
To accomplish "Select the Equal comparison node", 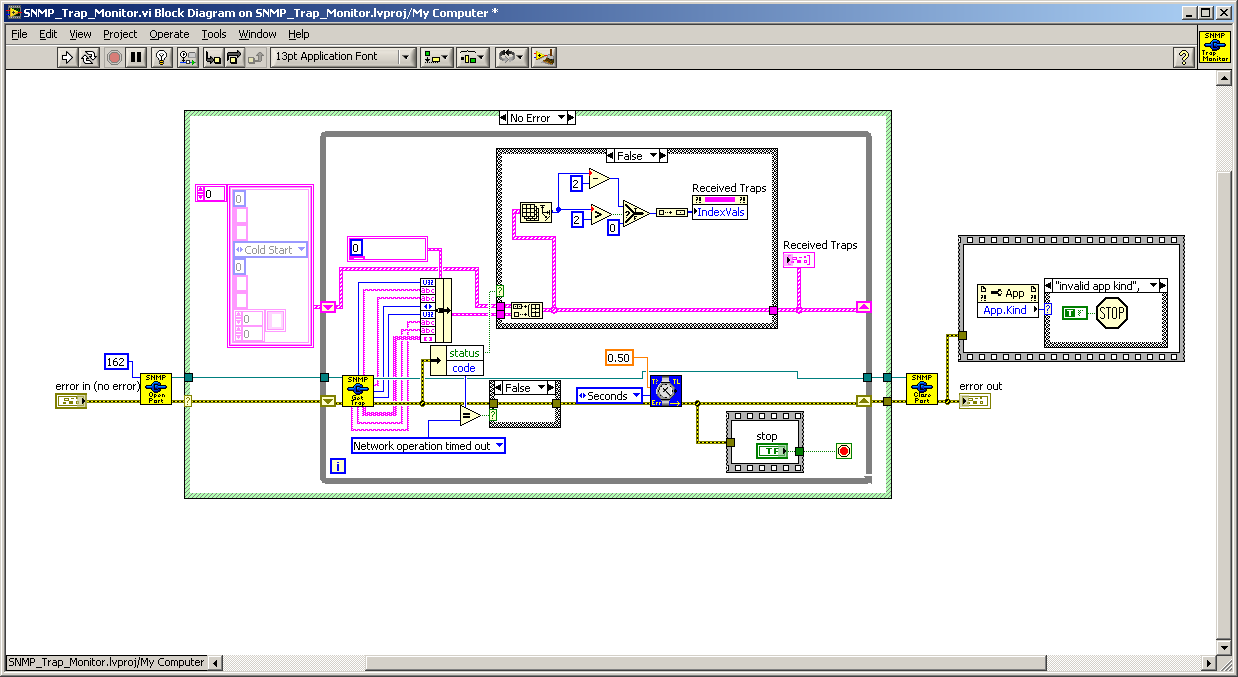I will pos(470,415).
